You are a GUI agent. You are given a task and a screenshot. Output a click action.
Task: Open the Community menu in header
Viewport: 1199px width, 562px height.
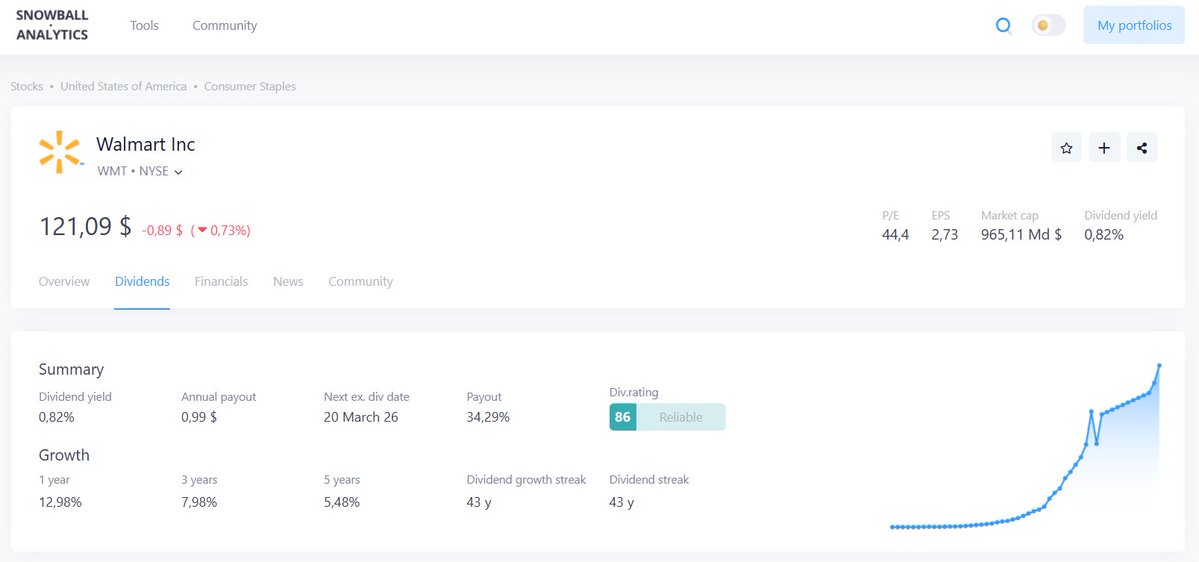point(225,25)
